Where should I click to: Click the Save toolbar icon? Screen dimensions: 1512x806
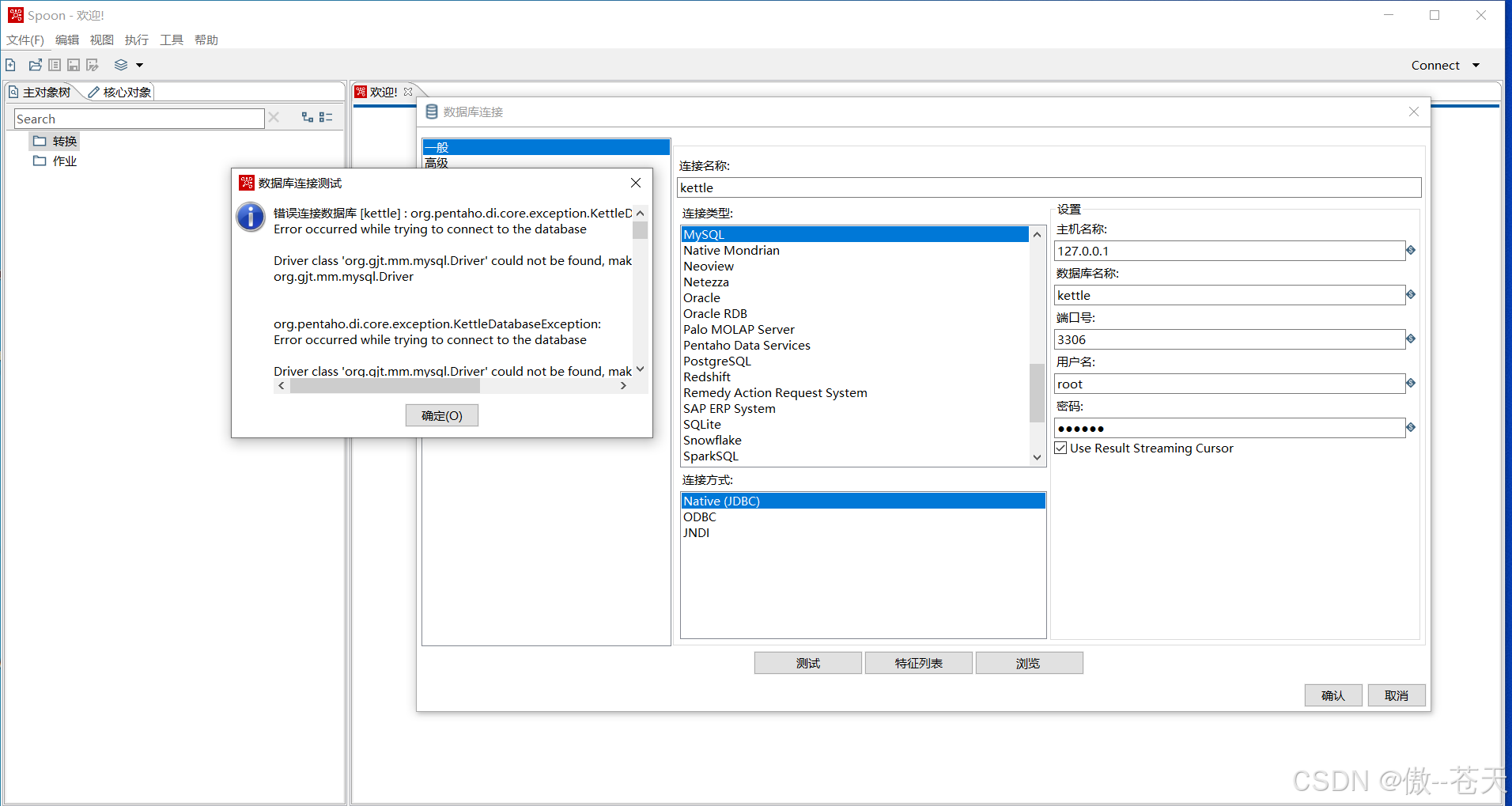74,65
